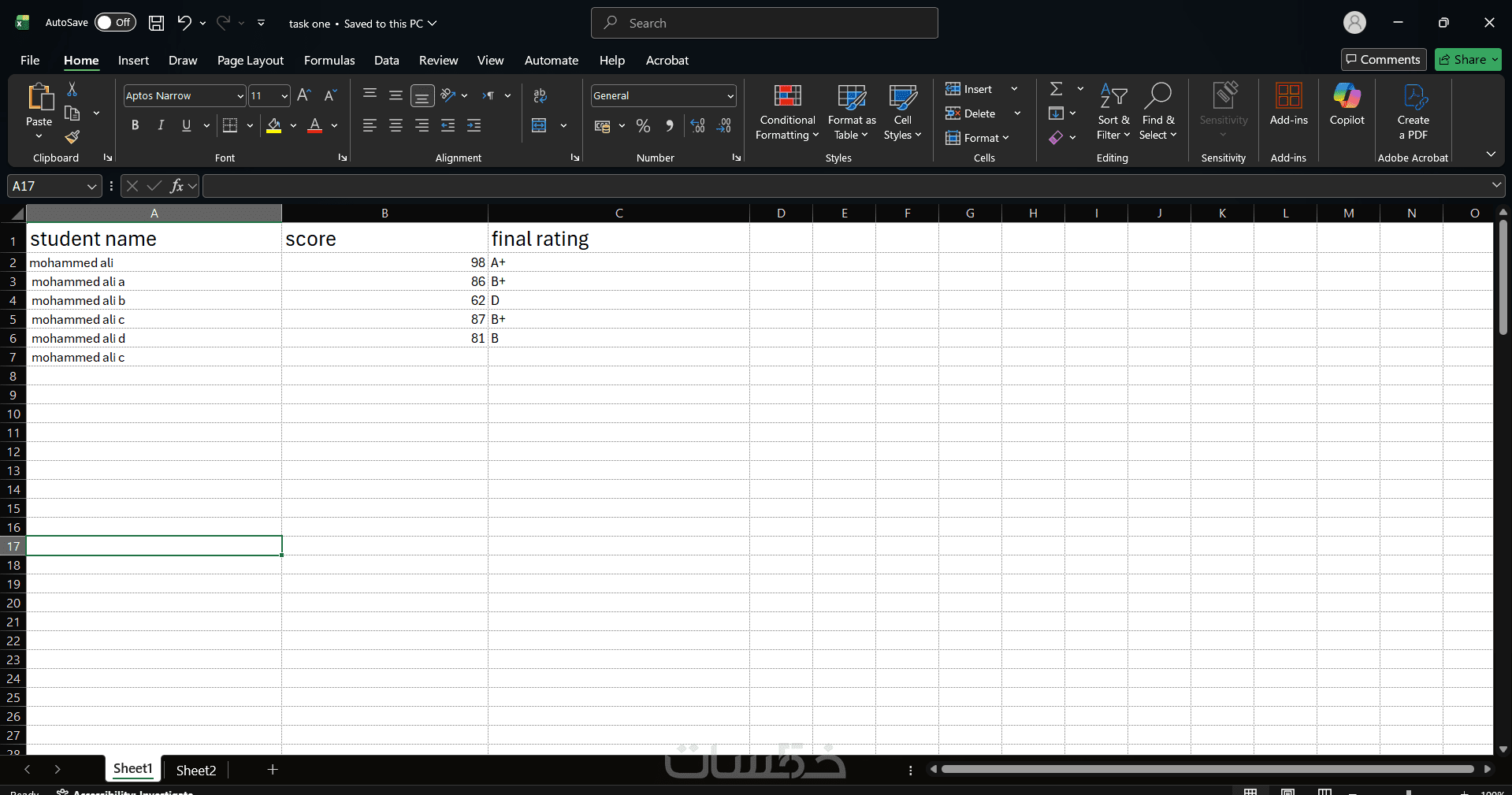Collapse the ribbon with chevron

click(x=1491, y=154)
